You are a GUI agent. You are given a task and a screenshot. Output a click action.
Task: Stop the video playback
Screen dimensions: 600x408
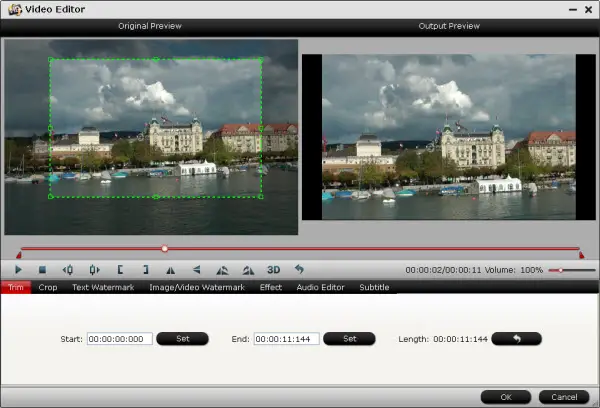(43, 270)
